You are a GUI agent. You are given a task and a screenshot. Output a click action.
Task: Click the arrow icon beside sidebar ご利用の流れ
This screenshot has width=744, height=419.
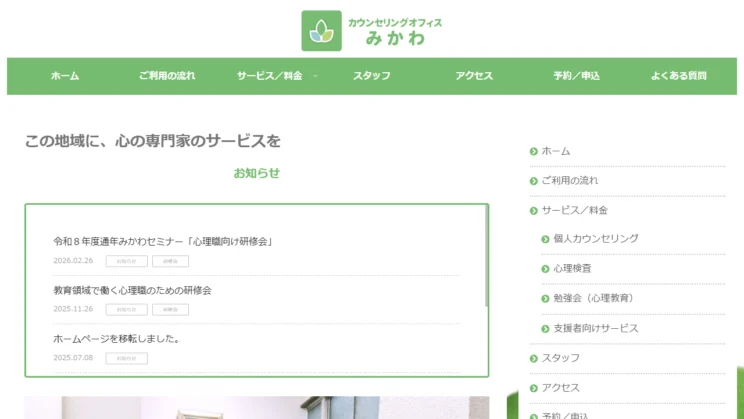pos(533,181)
